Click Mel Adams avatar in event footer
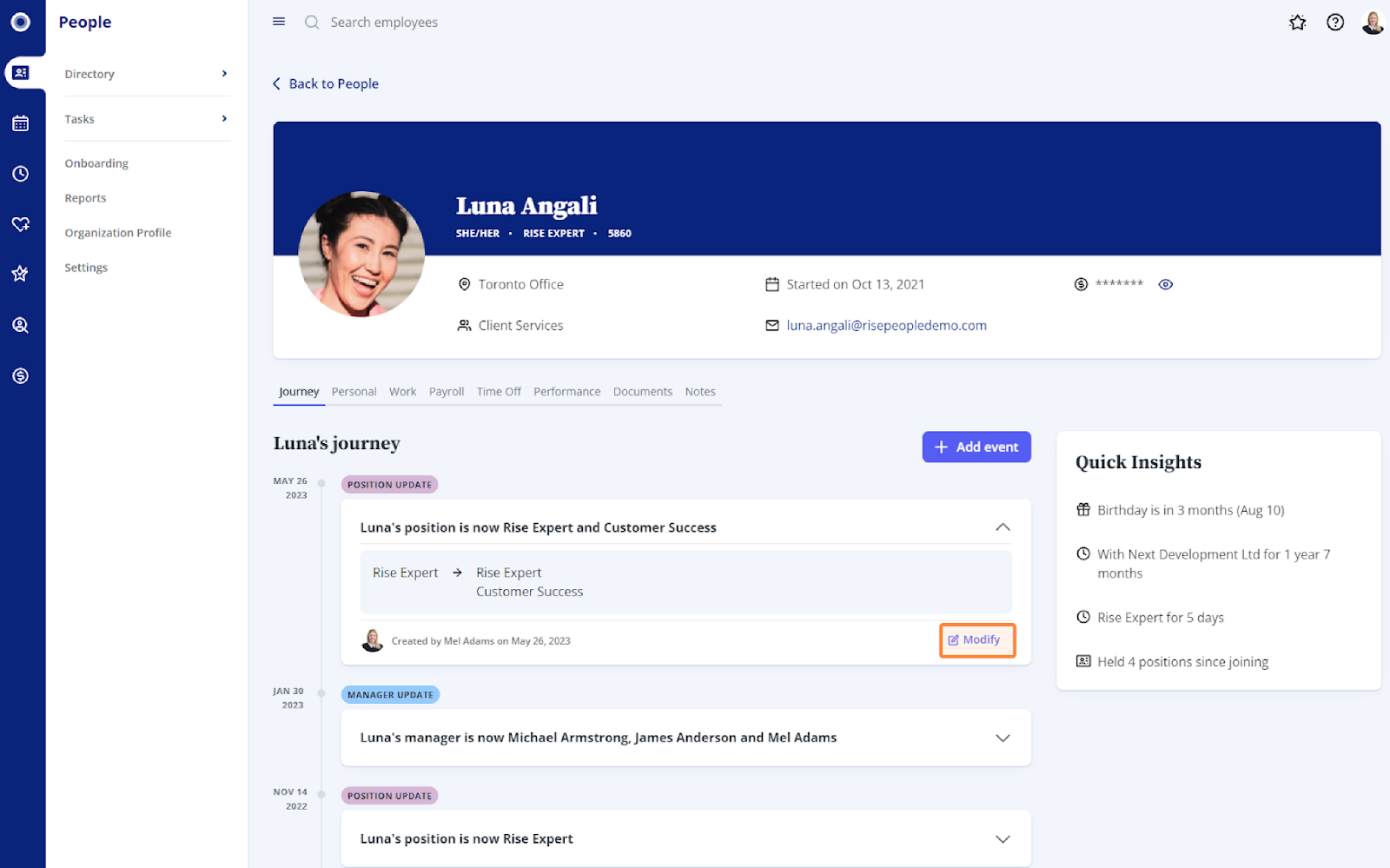The height and width of the screenshot is (868, 1390). pyautogui.click(x=373, y=640)
